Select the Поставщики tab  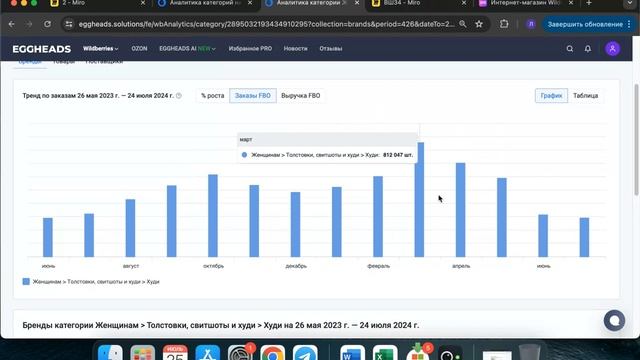click(104, 62)
